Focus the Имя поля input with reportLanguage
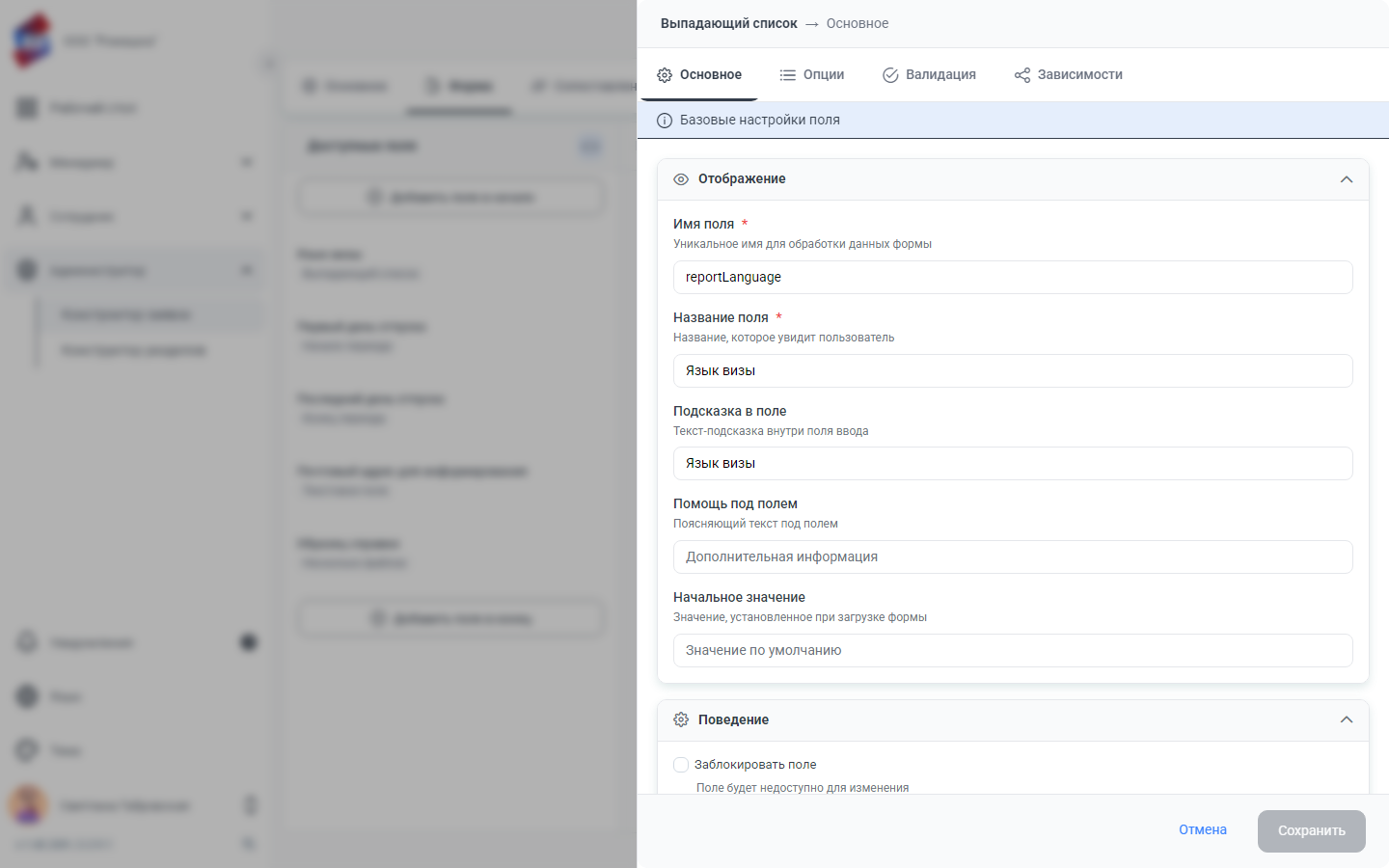The image size is (1389, 868). click(1013, 278)
